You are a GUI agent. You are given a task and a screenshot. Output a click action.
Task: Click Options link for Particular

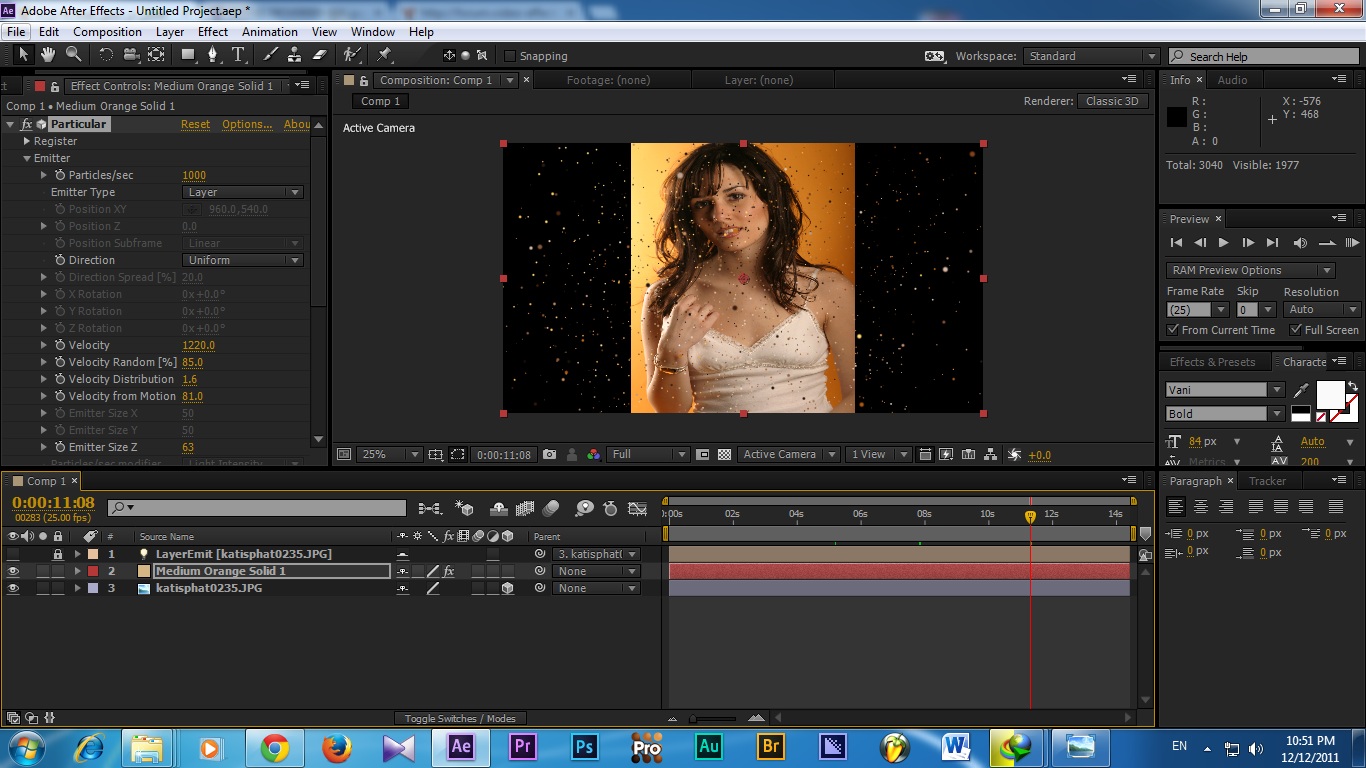pyautogui.click(x=247, y=124)
